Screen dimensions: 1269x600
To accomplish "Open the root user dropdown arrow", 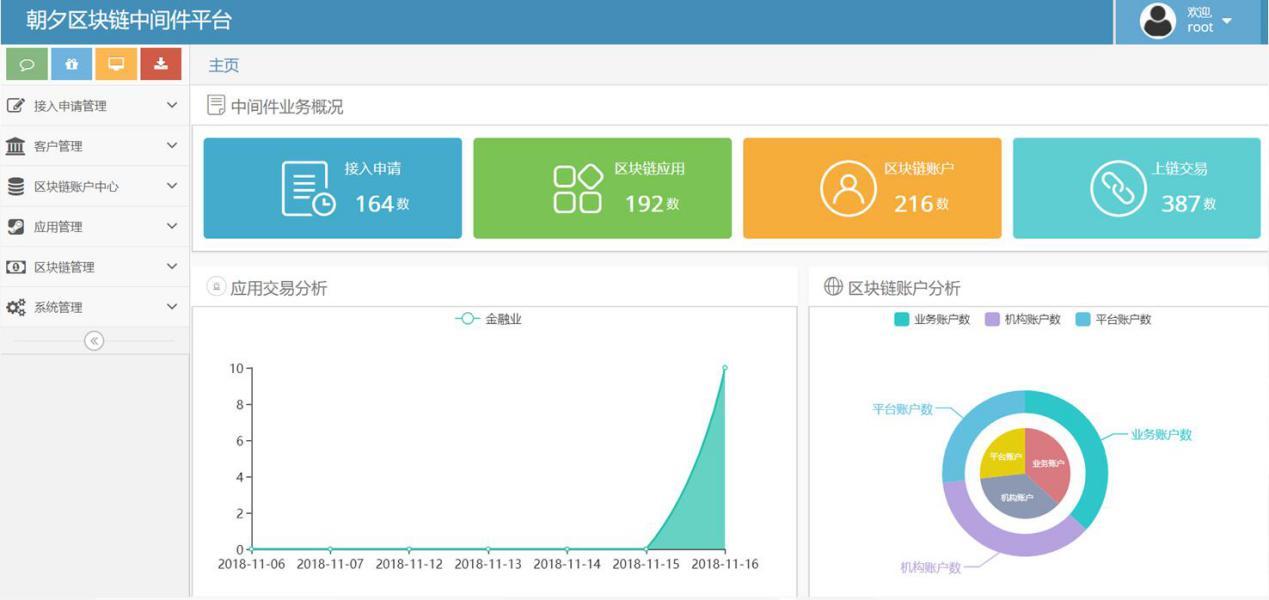I will [x=1227, y=21].
